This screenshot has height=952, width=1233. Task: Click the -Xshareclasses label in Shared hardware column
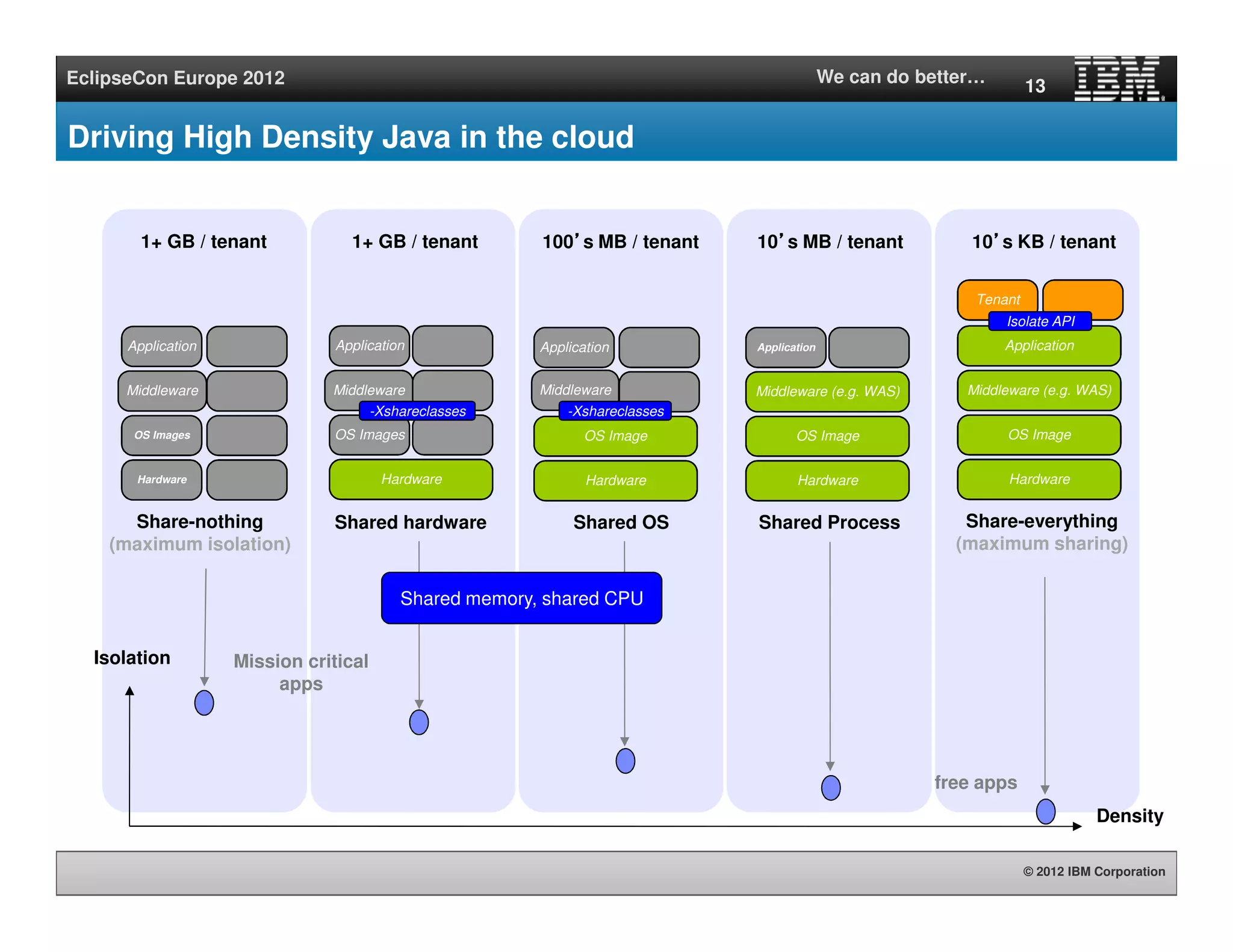[417, 411]
